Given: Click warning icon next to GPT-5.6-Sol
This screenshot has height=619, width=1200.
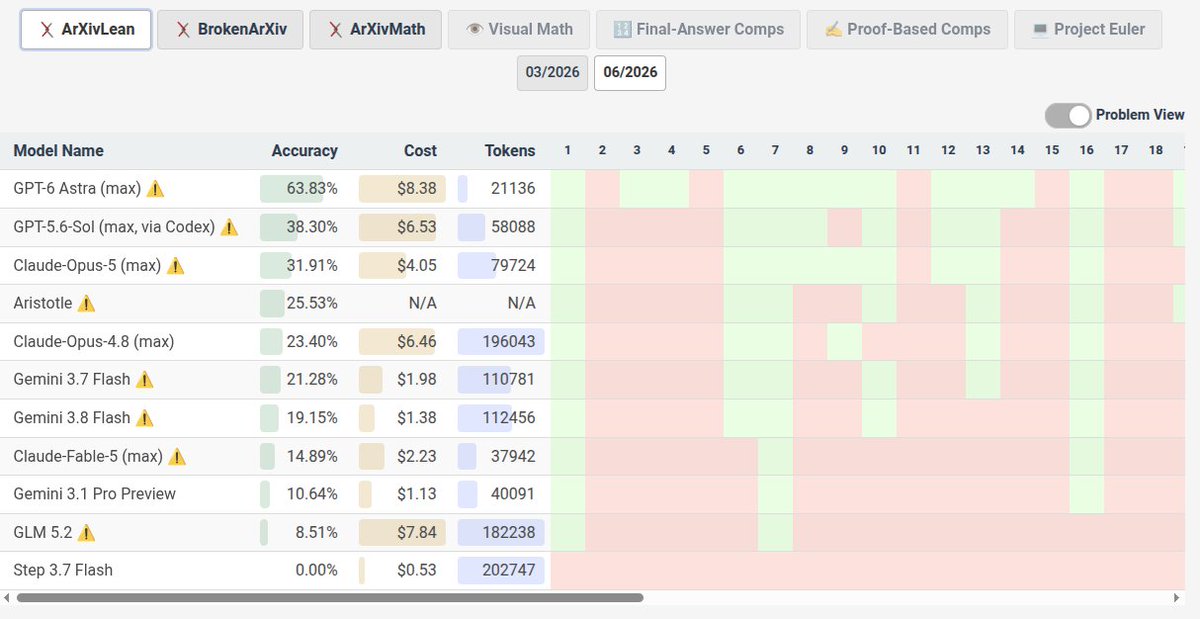Looking at the screenshot, I should (x=229, y=227).
